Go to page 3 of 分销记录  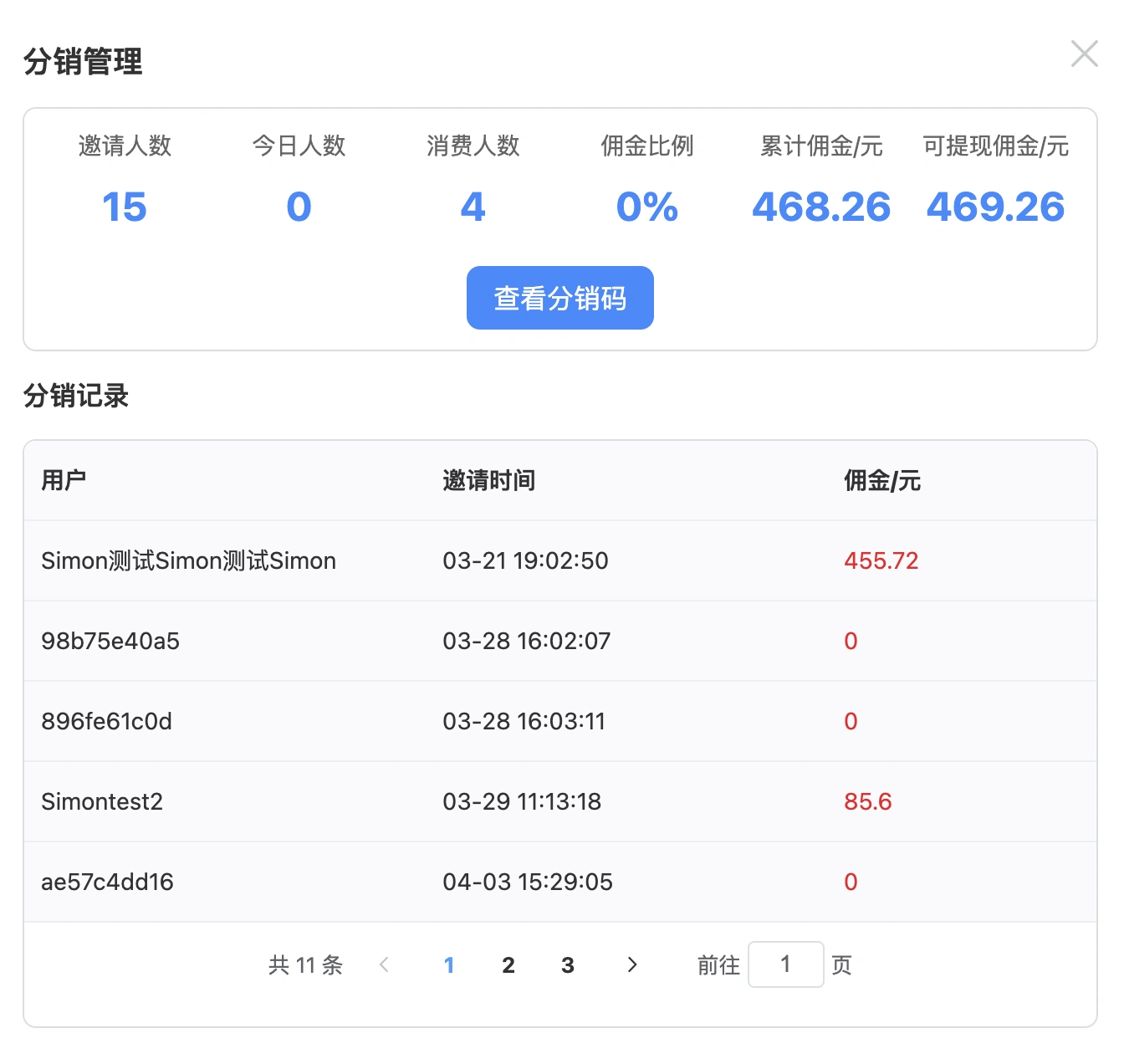coord(568,964)
